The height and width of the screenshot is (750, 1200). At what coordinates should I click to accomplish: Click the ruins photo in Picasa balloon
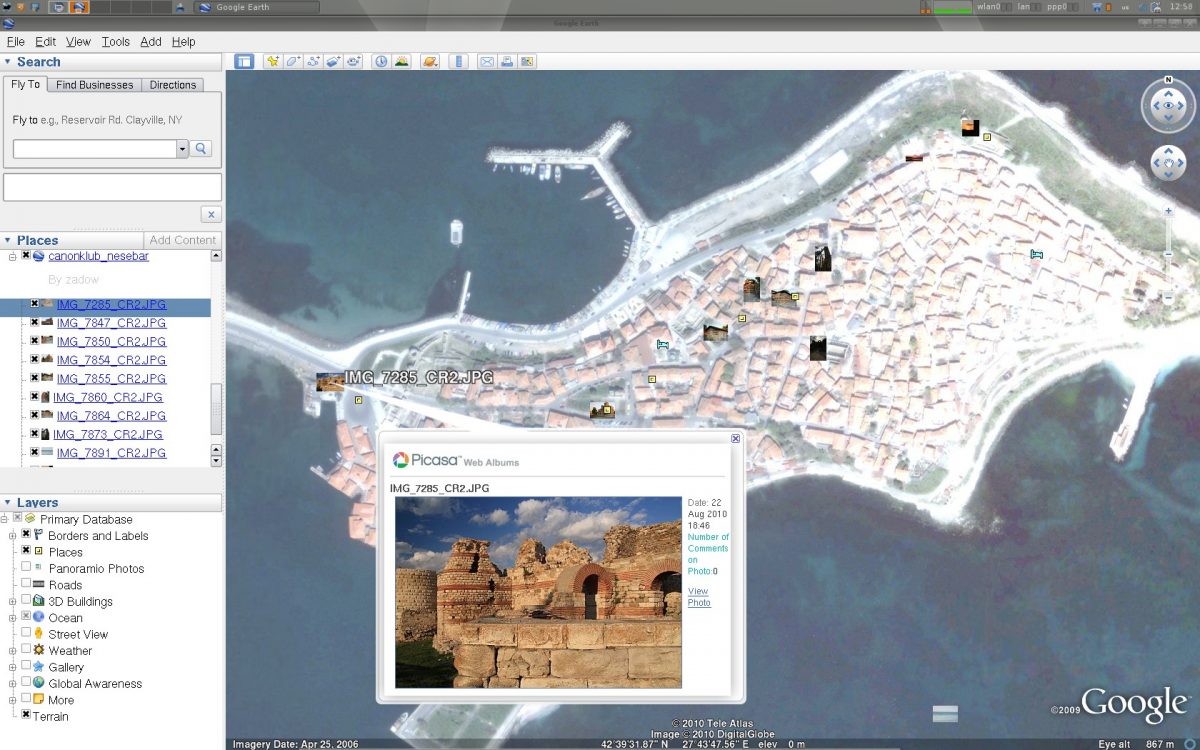(x=538, y=592)
